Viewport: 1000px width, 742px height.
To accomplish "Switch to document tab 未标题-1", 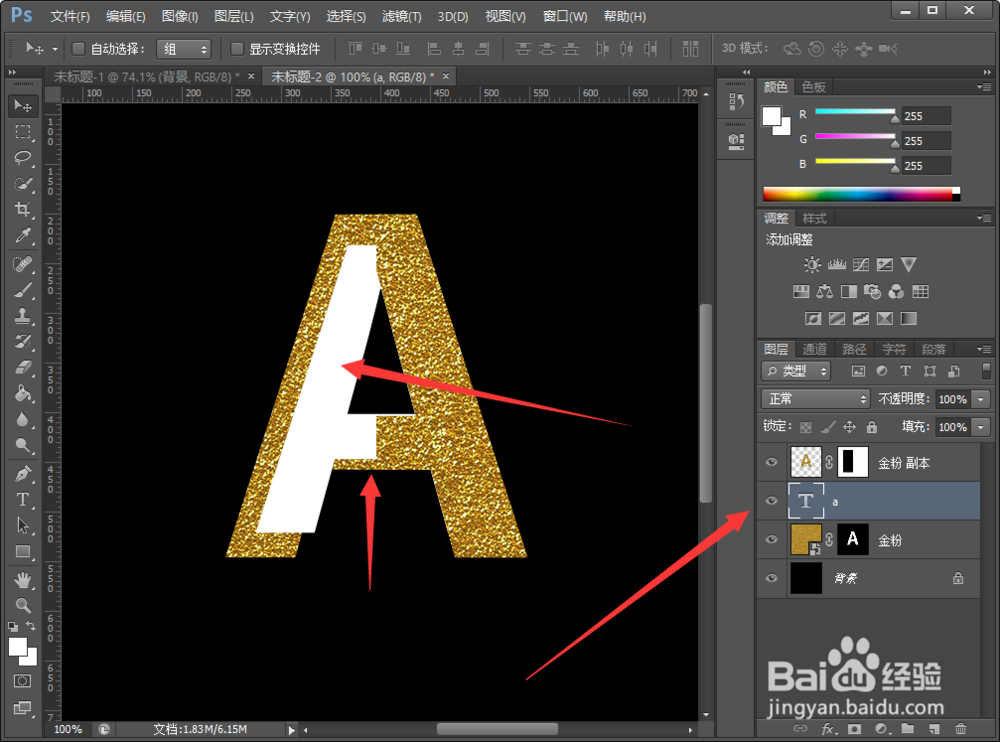I will pos(146,77).
